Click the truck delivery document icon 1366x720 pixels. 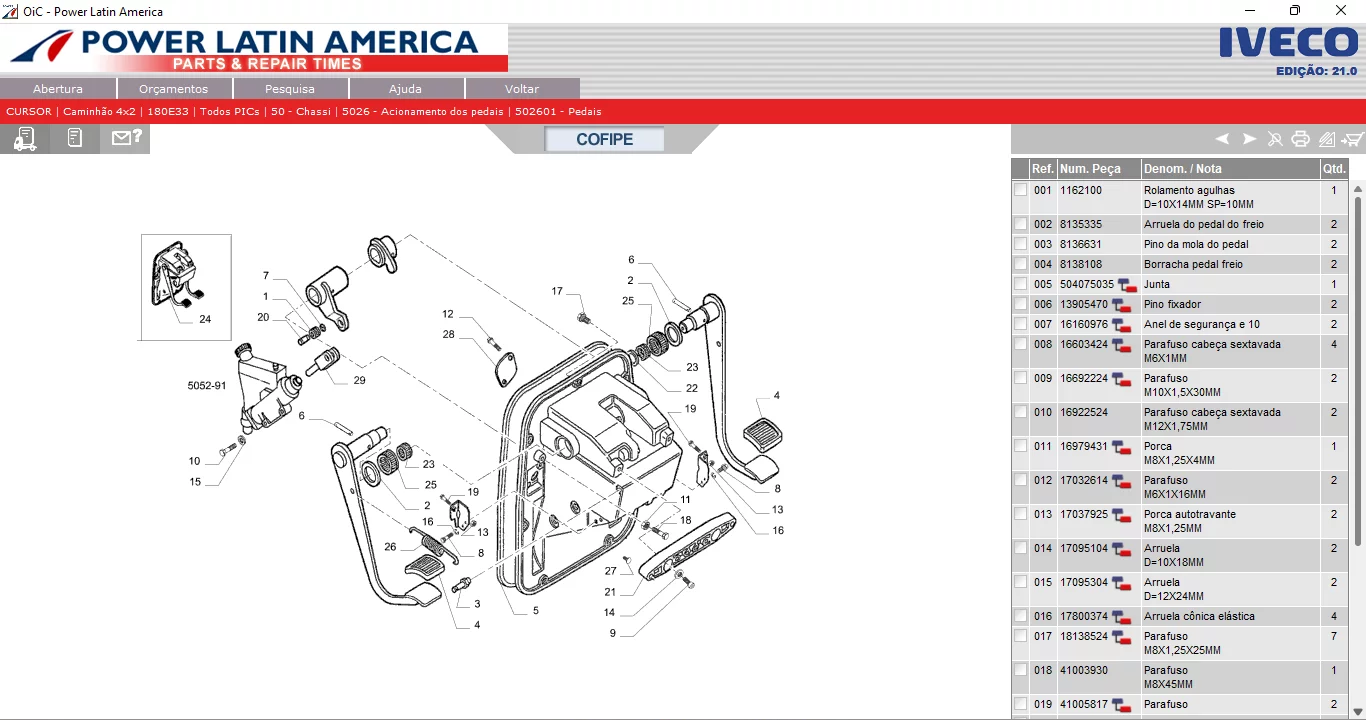coord(23,138)
